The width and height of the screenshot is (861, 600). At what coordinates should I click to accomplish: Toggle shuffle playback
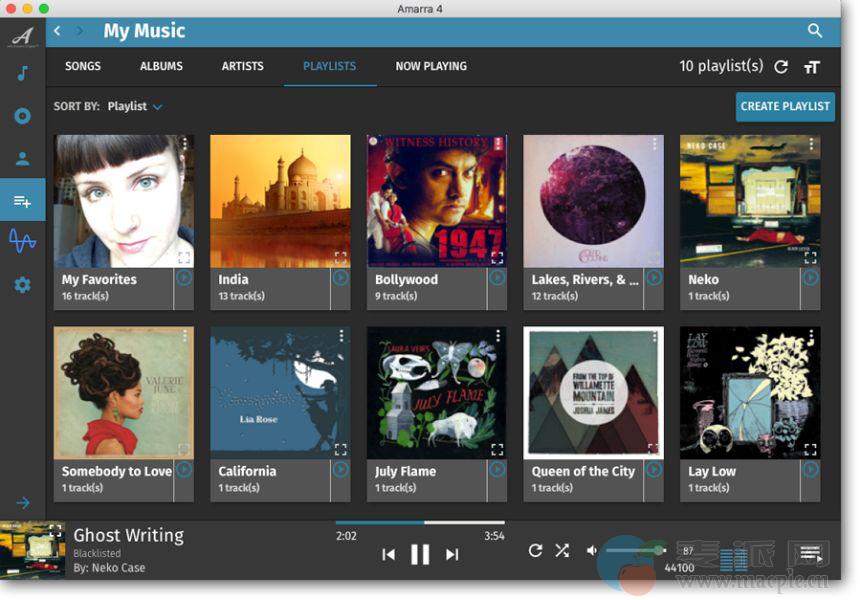(562, 551)
